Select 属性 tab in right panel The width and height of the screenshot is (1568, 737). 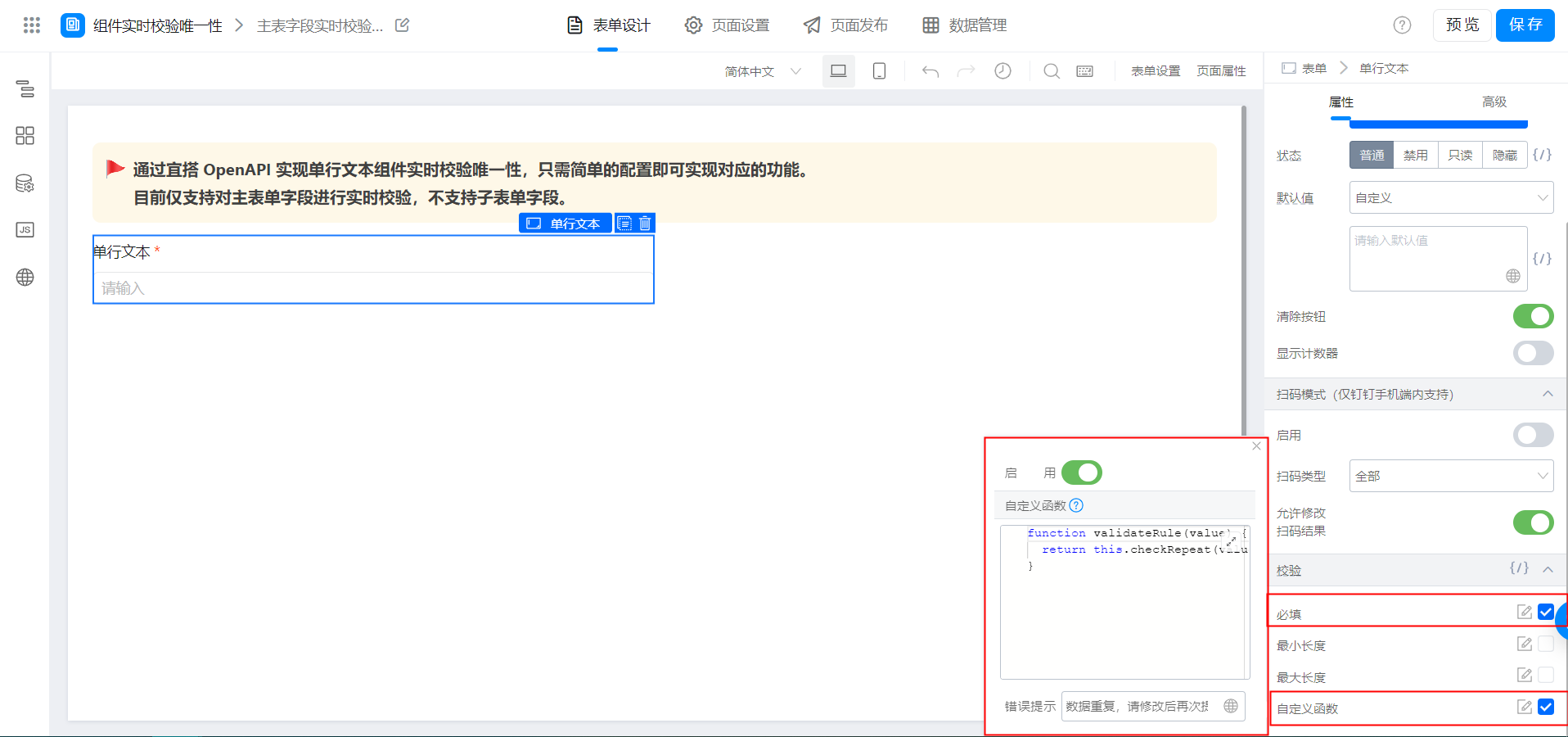pos(1340,102)
